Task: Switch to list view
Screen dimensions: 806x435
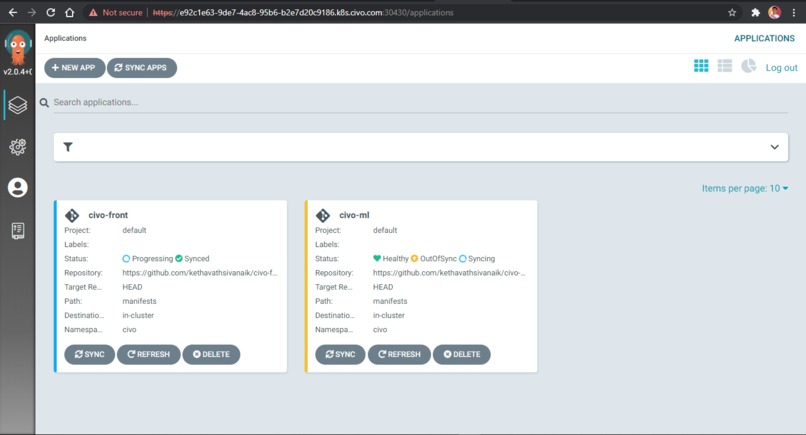Action: (725, 66)
